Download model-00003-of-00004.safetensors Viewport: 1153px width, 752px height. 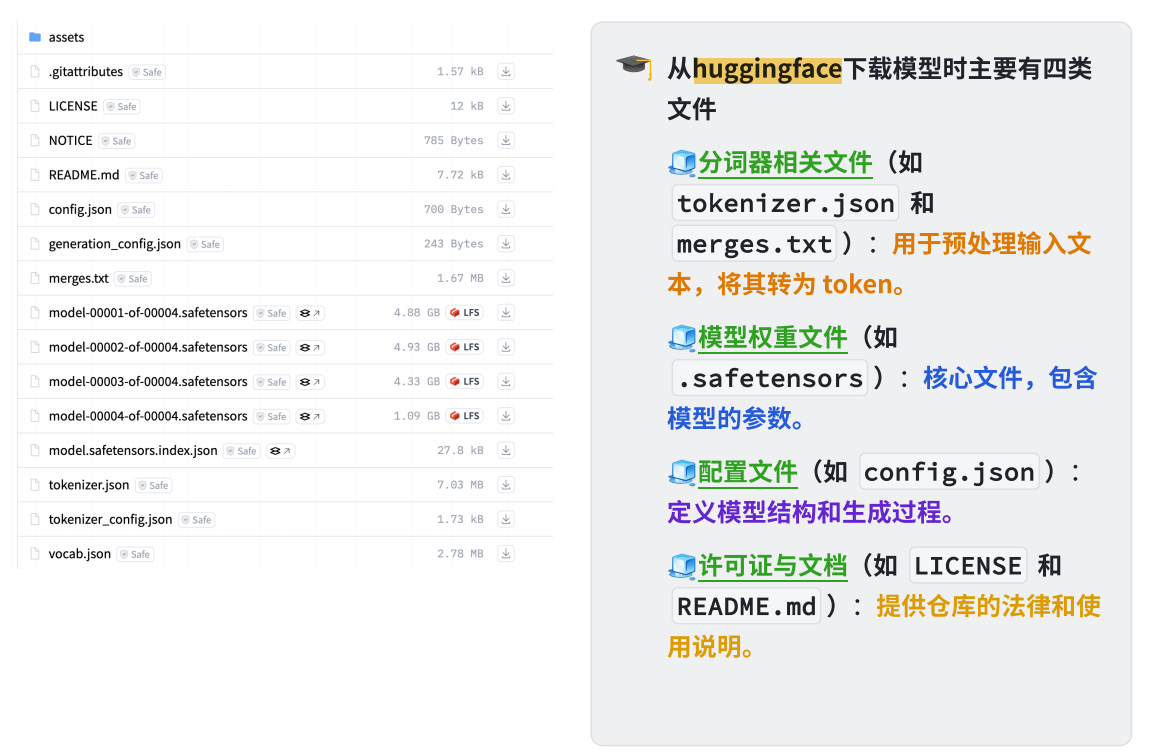click(506, 382)
